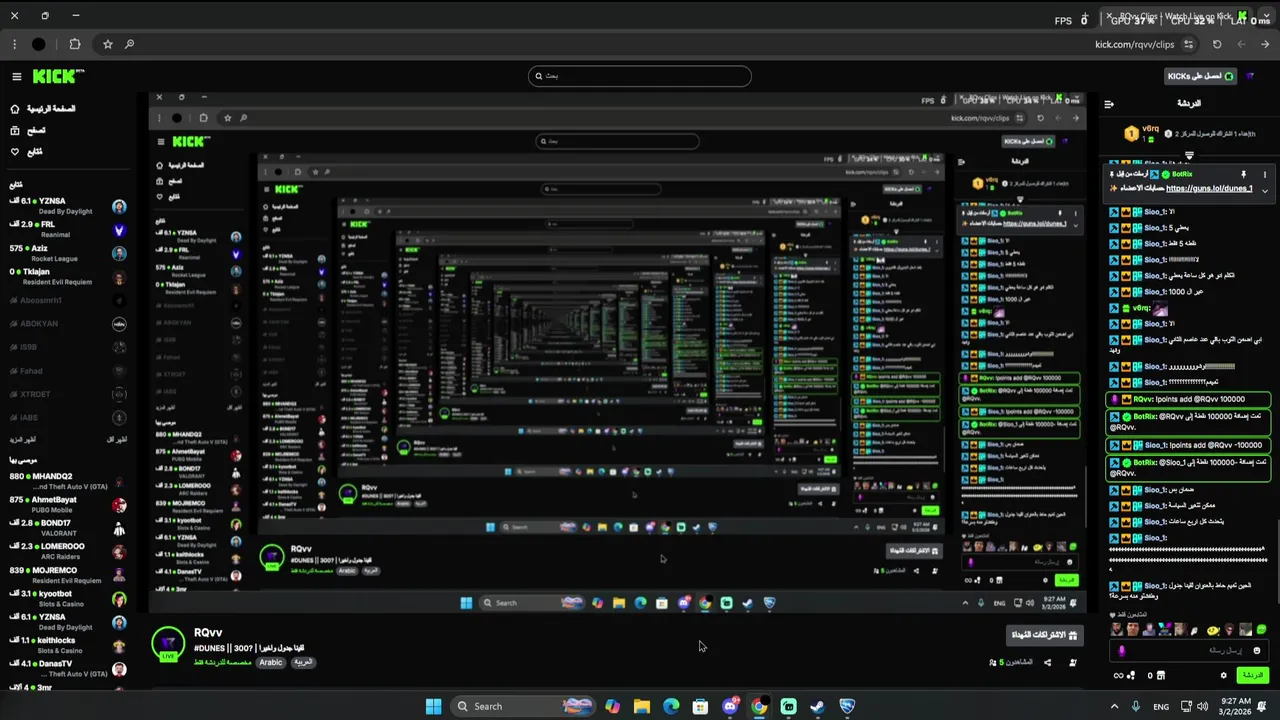The height and width of the screenshot is (720, 1280).
Task: Click the viewers count icon
Action: (x=993, y=662)
